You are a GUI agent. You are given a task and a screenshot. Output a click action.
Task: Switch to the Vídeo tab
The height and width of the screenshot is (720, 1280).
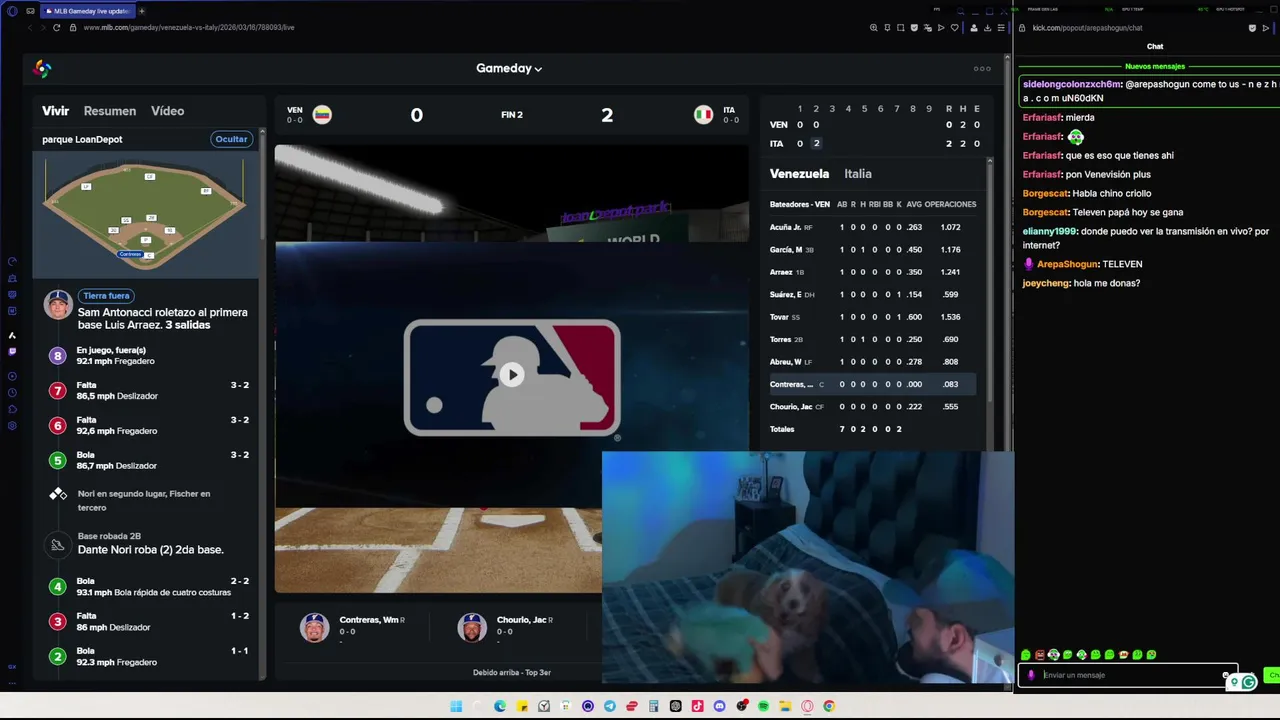pyautogui.click(x=167, y=111)
